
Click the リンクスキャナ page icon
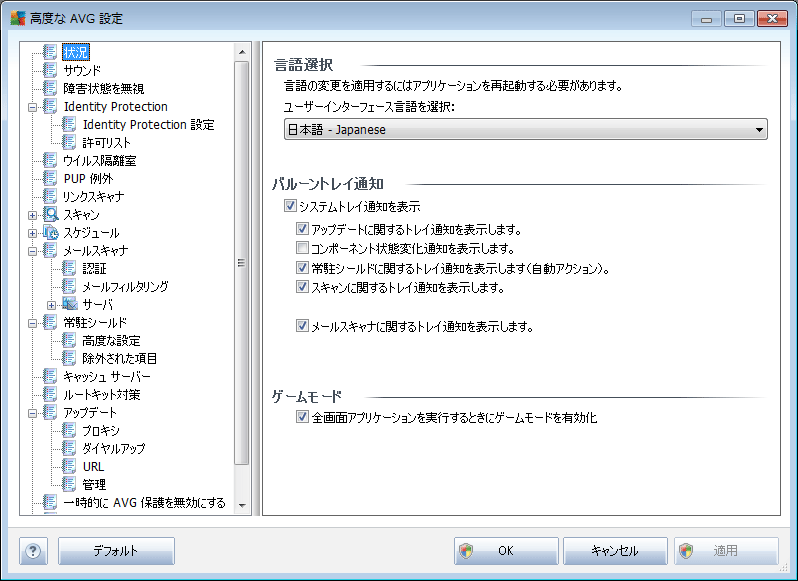(50, 196)
